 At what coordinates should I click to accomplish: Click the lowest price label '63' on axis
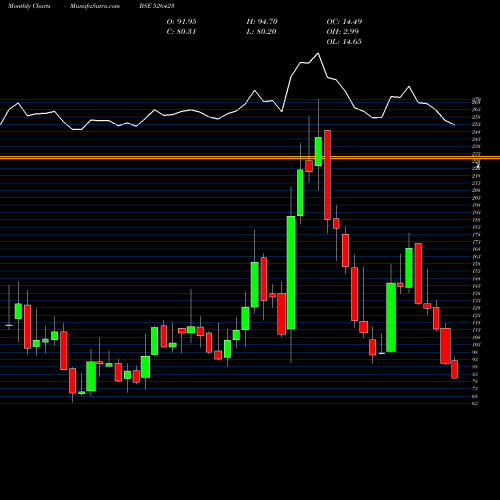[475, 403]
